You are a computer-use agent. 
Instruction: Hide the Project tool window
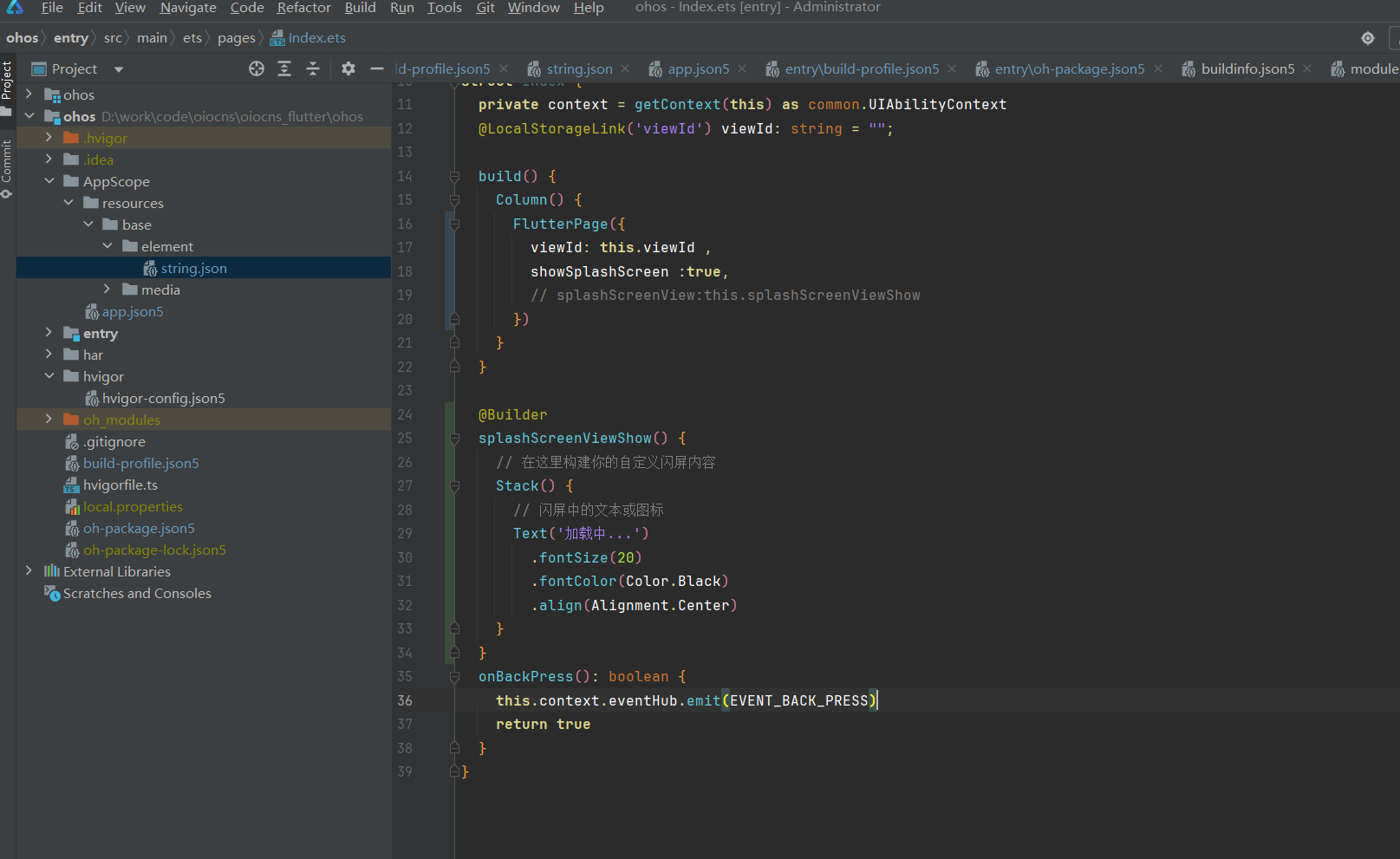377,68
